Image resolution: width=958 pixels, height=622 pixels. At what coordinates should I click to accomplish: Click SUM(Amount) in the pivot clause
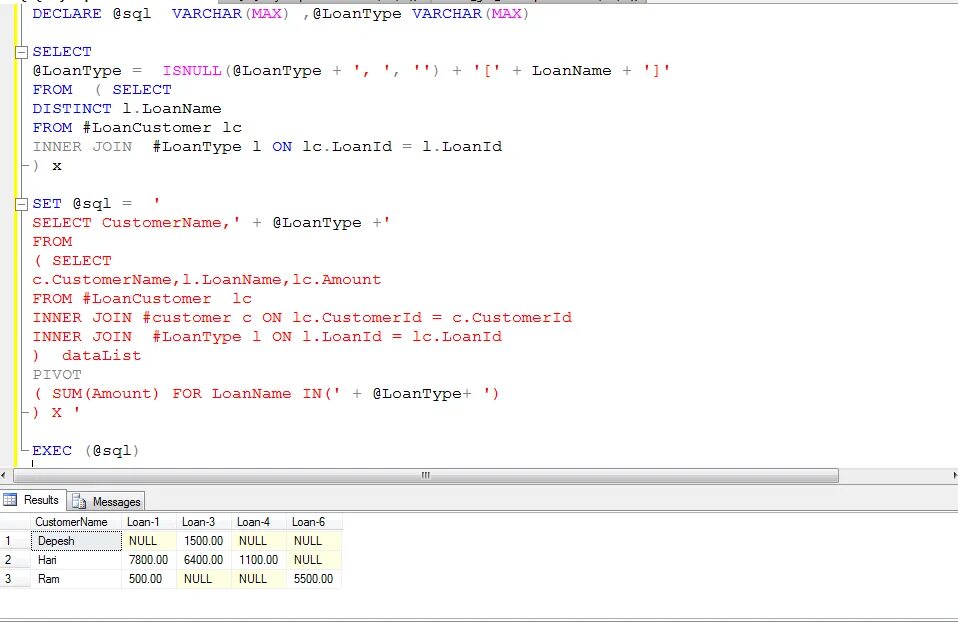coord(105,393)
